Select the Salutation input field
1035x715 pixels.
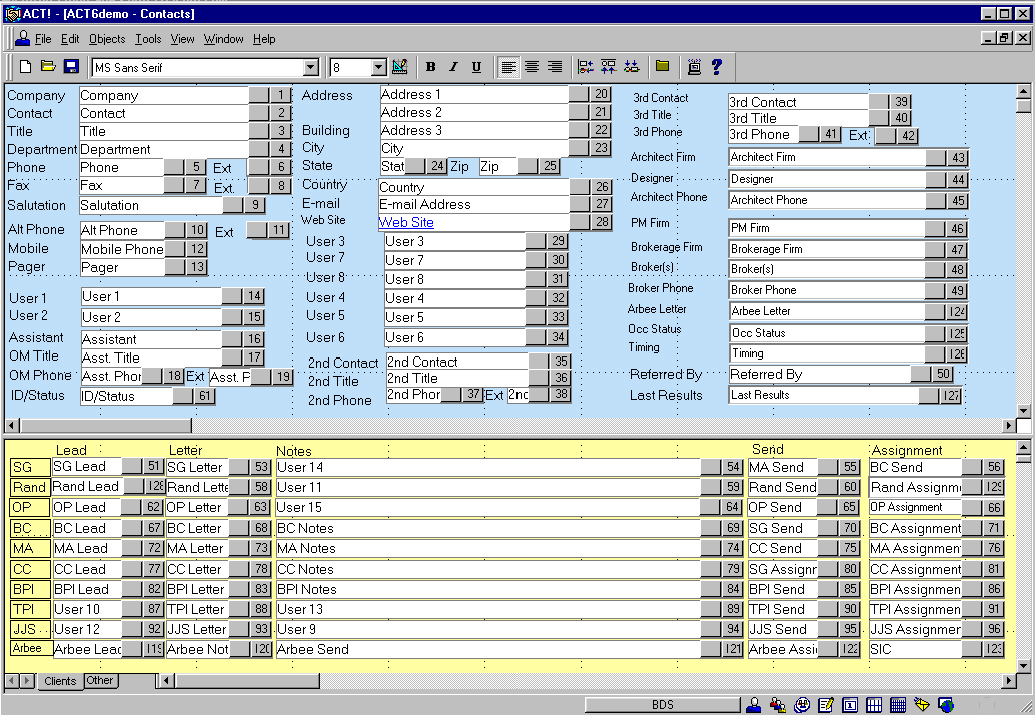pyautogui.click(x=151, y=205)
